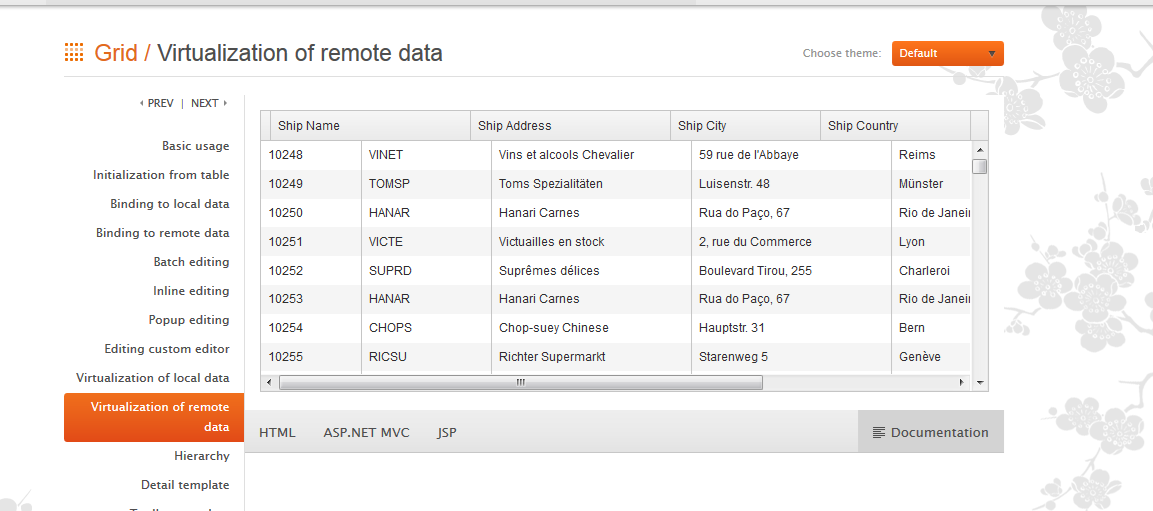Click the Documentation lines icon

[x=879, y=433]
